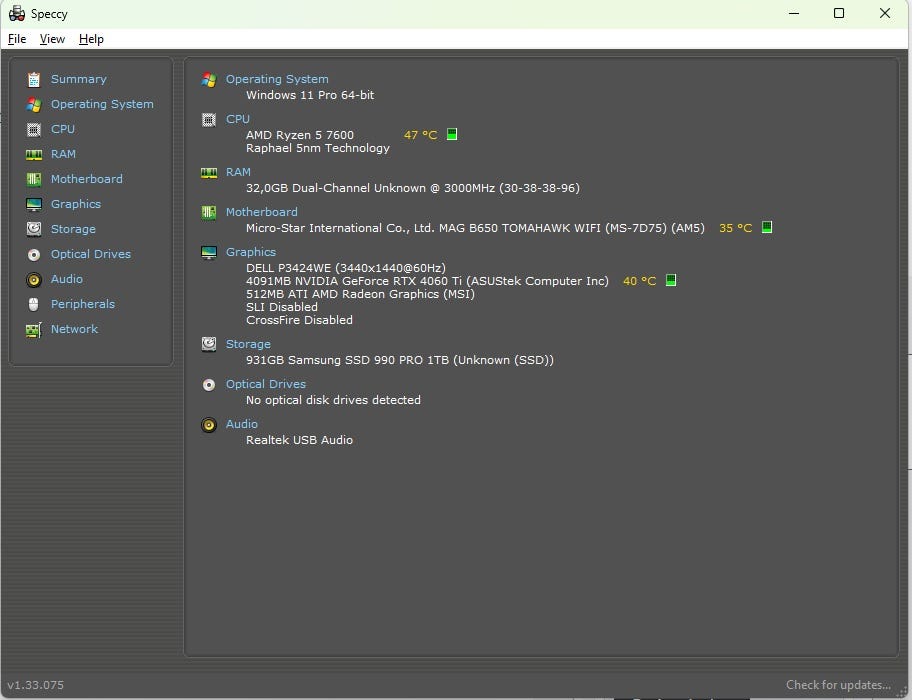Open the File menu
This screenshot has height=700, width=912.
pos(17,39)
